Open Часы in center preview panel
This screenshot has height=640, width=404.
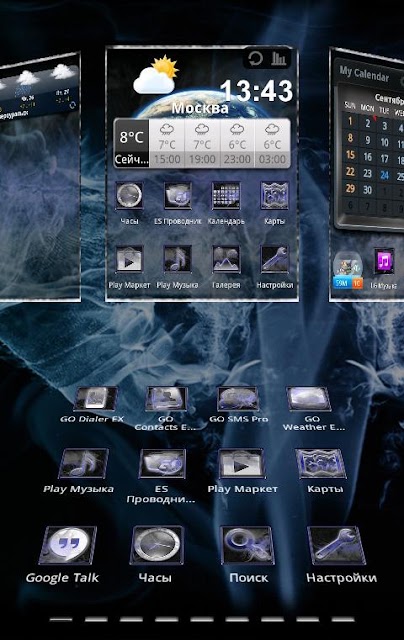[x=129, y=196]
